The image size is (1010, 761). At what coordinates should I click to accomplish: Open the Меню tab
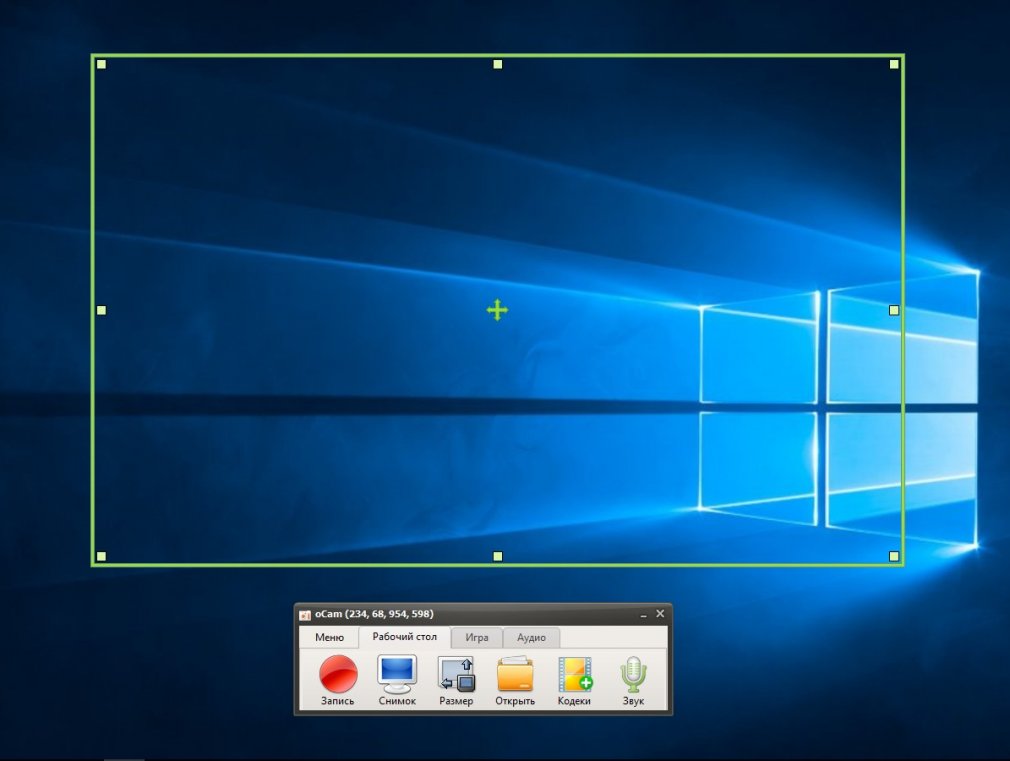329,637
